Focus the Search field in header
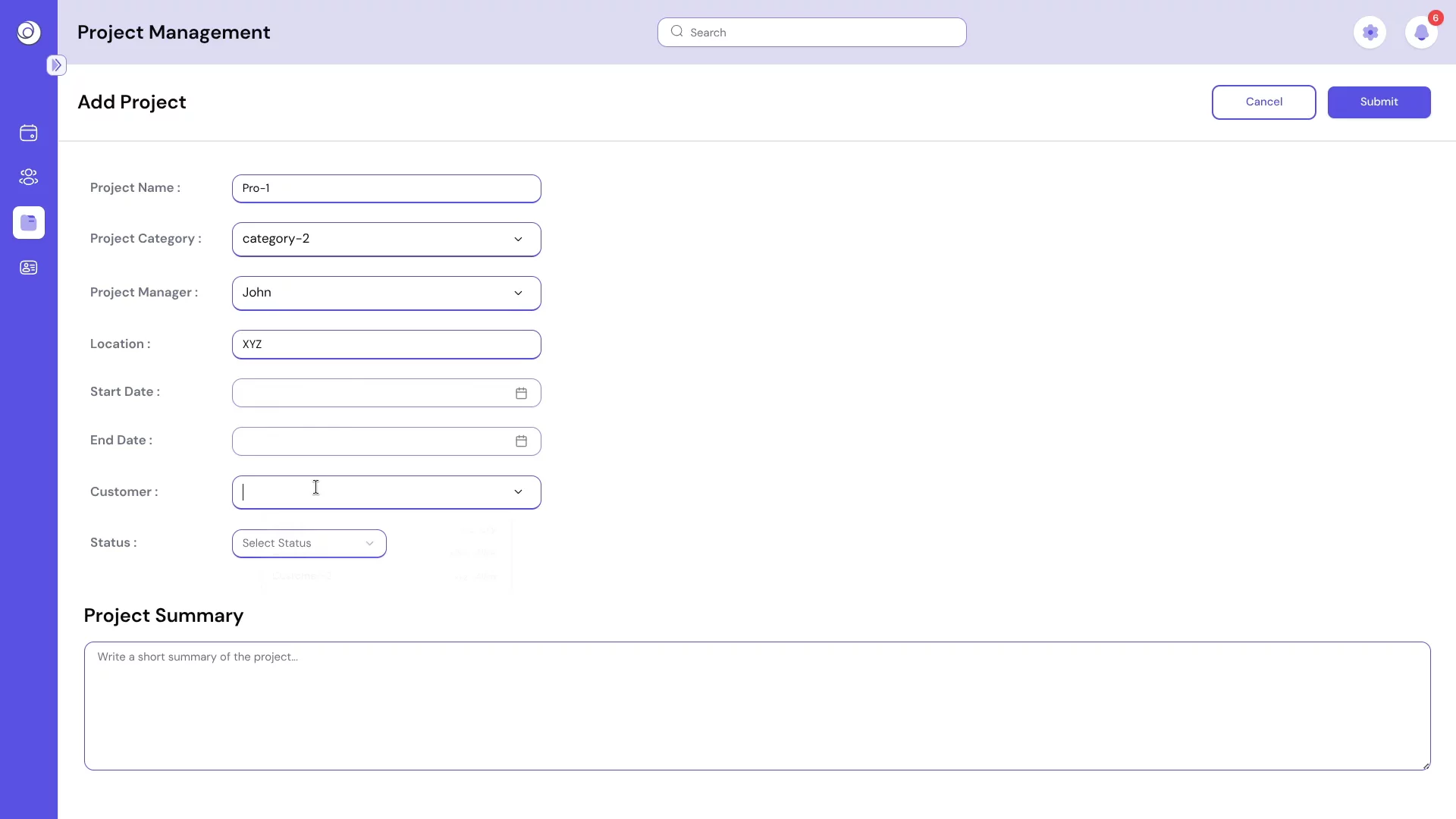 click(x=811, y=33)
